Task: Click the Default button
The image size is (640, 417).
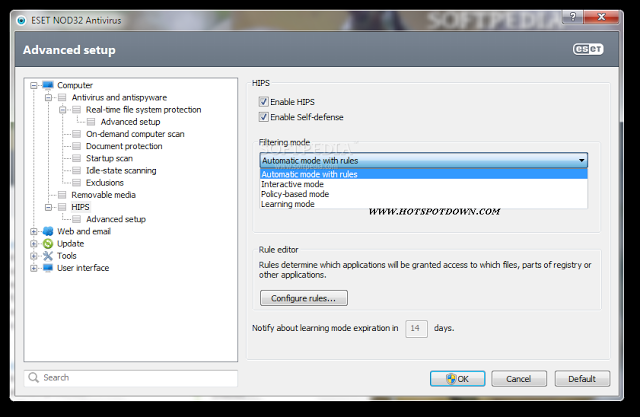Action: point(582,379)
